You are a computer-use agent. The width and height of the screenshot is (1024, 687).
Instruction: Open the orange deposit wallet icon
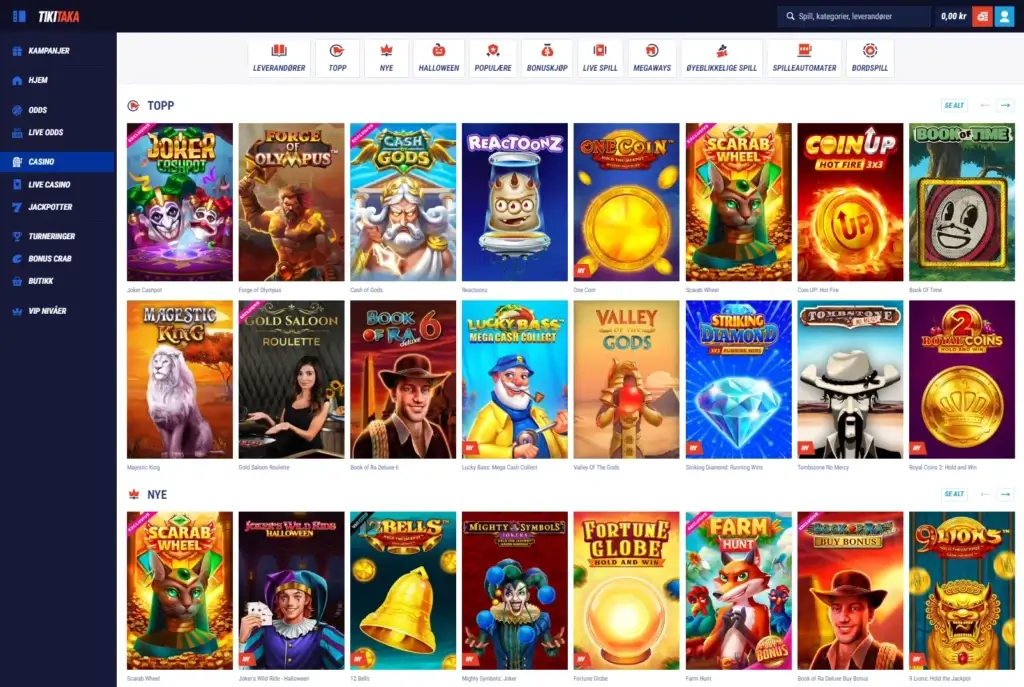point(982,16)
